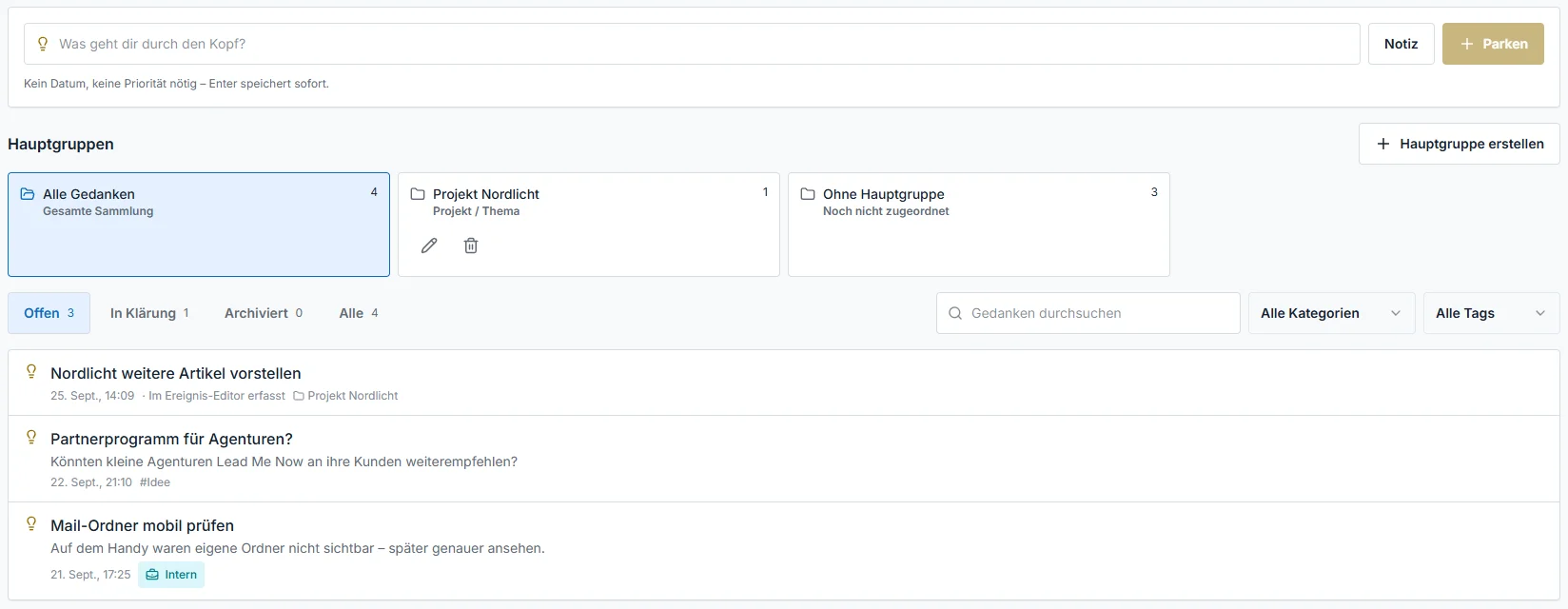This screenshot has width=1568, height=609.
Task: Click the folder icon of Projekt Nordlicht card
Action: 418,194
